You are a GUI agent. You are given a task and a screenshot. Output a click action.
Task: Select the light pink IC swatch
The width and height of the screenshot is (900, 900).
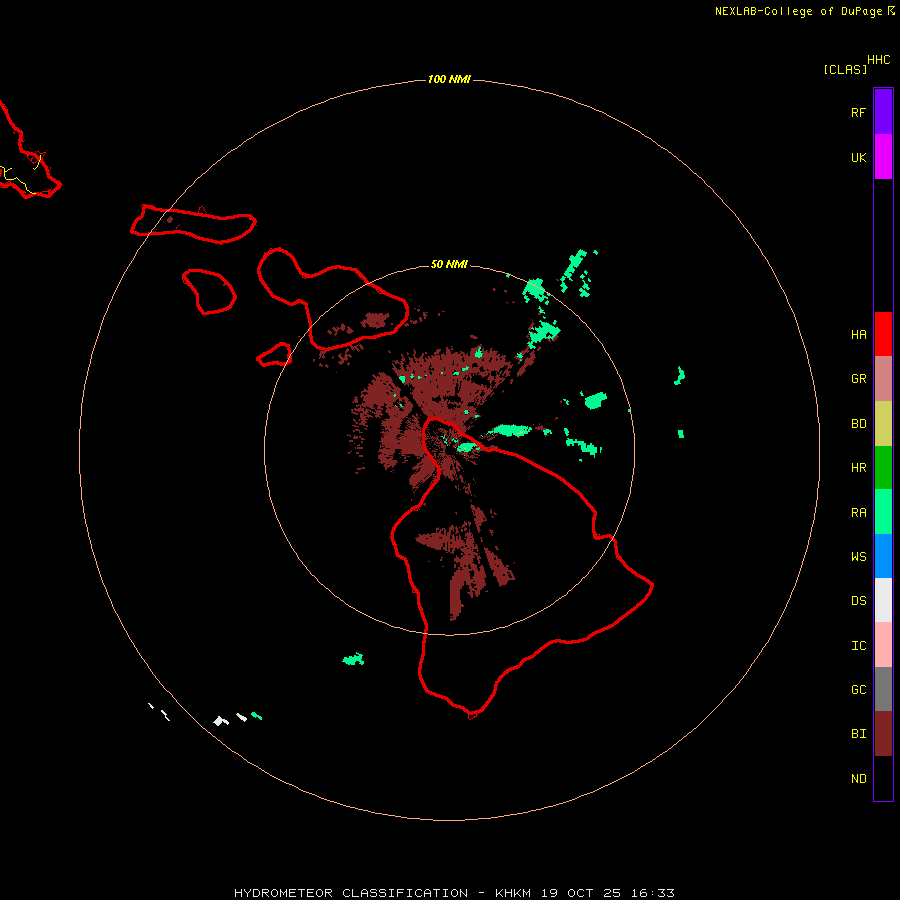[883, 645]
